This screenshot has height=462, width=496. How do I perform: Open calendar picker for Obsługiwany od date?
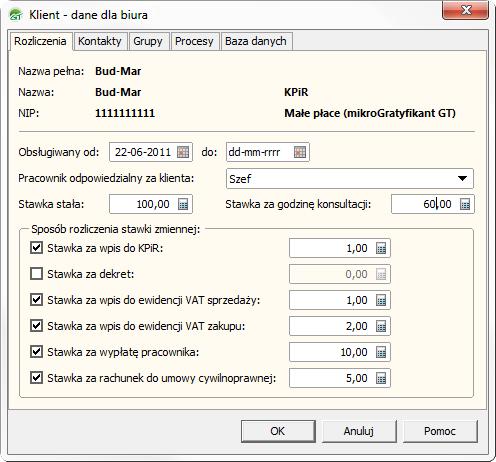click(x=183, y=152)
